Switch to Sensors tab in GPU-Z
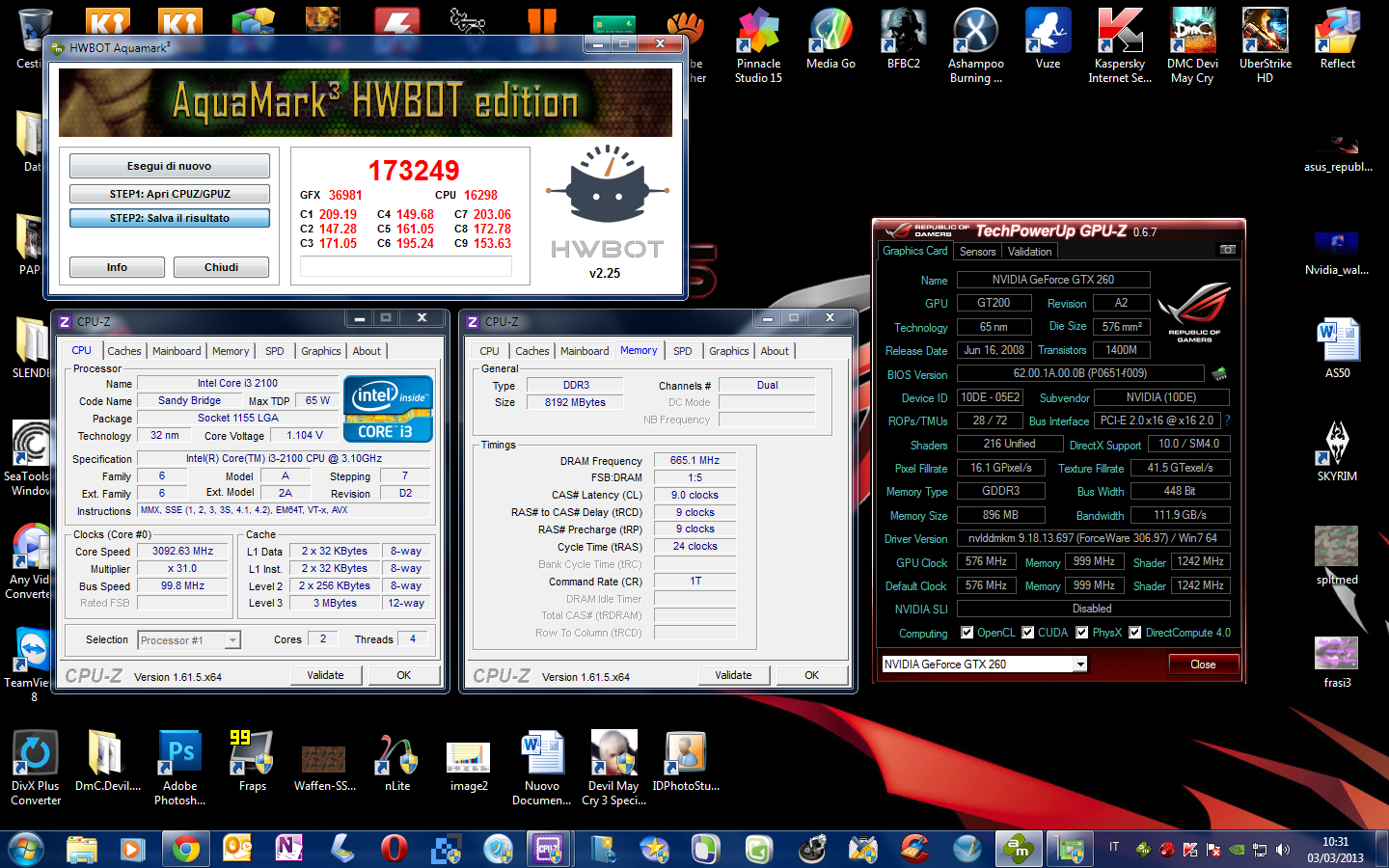 click(x=977, y=252)
